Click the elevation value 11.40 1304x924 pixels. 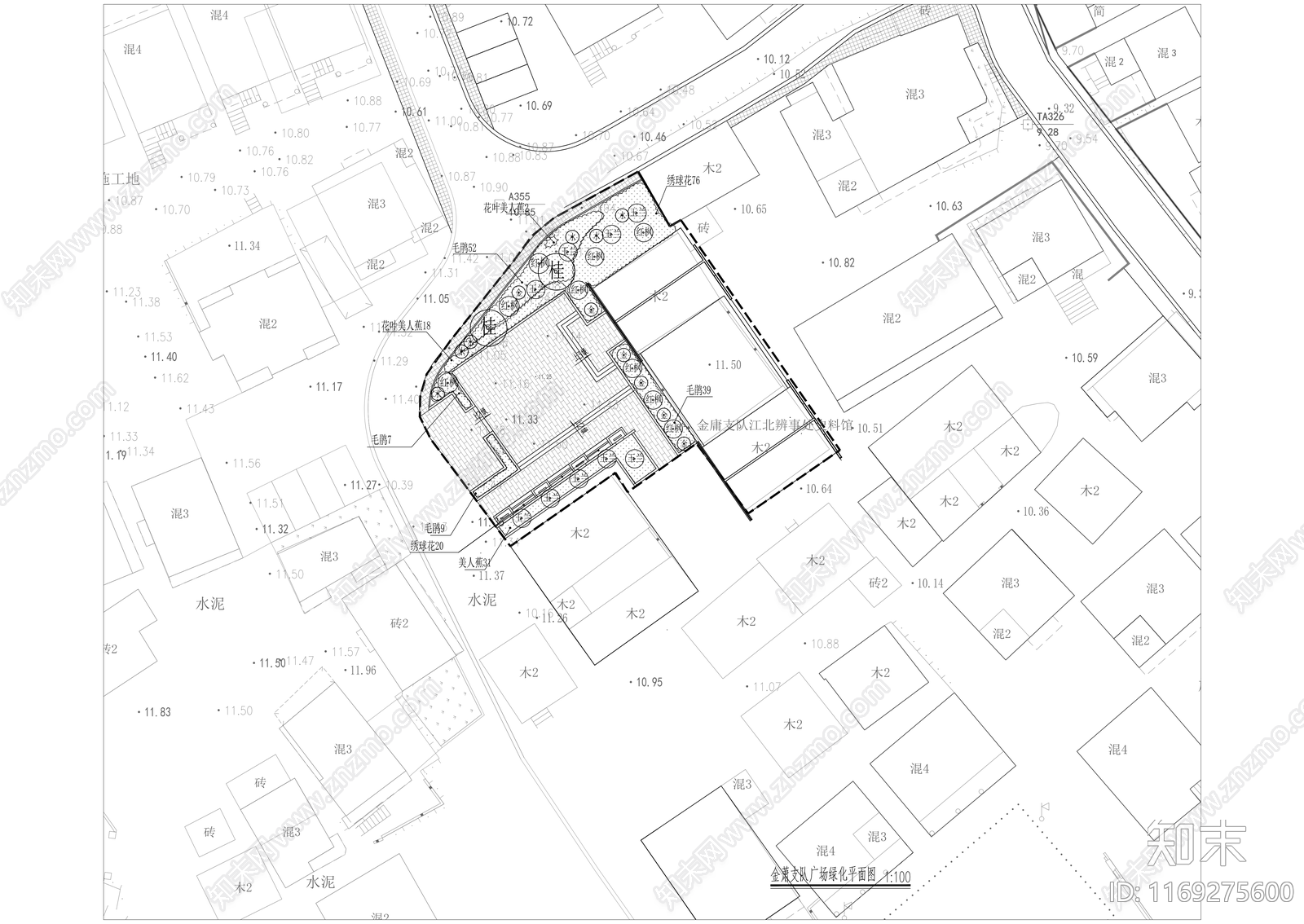pos(164,357)
